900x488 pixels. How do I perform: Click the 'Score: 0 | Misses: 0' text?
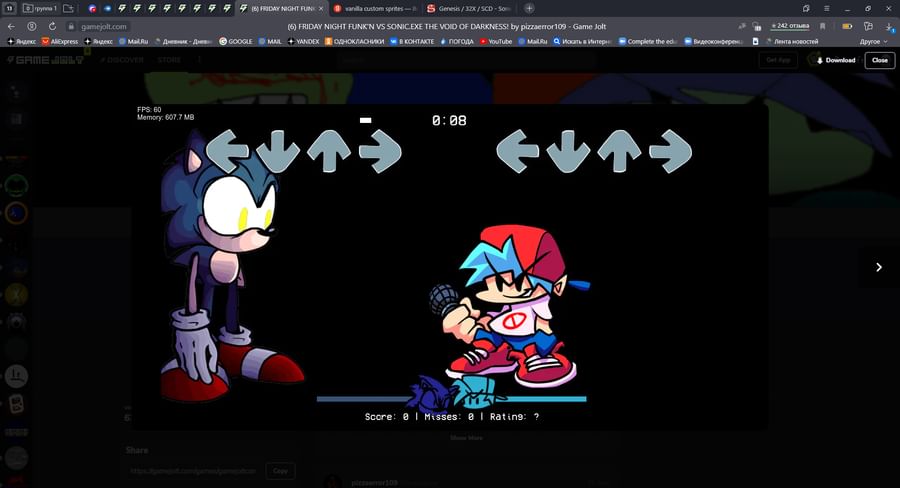tap(420, 417)
